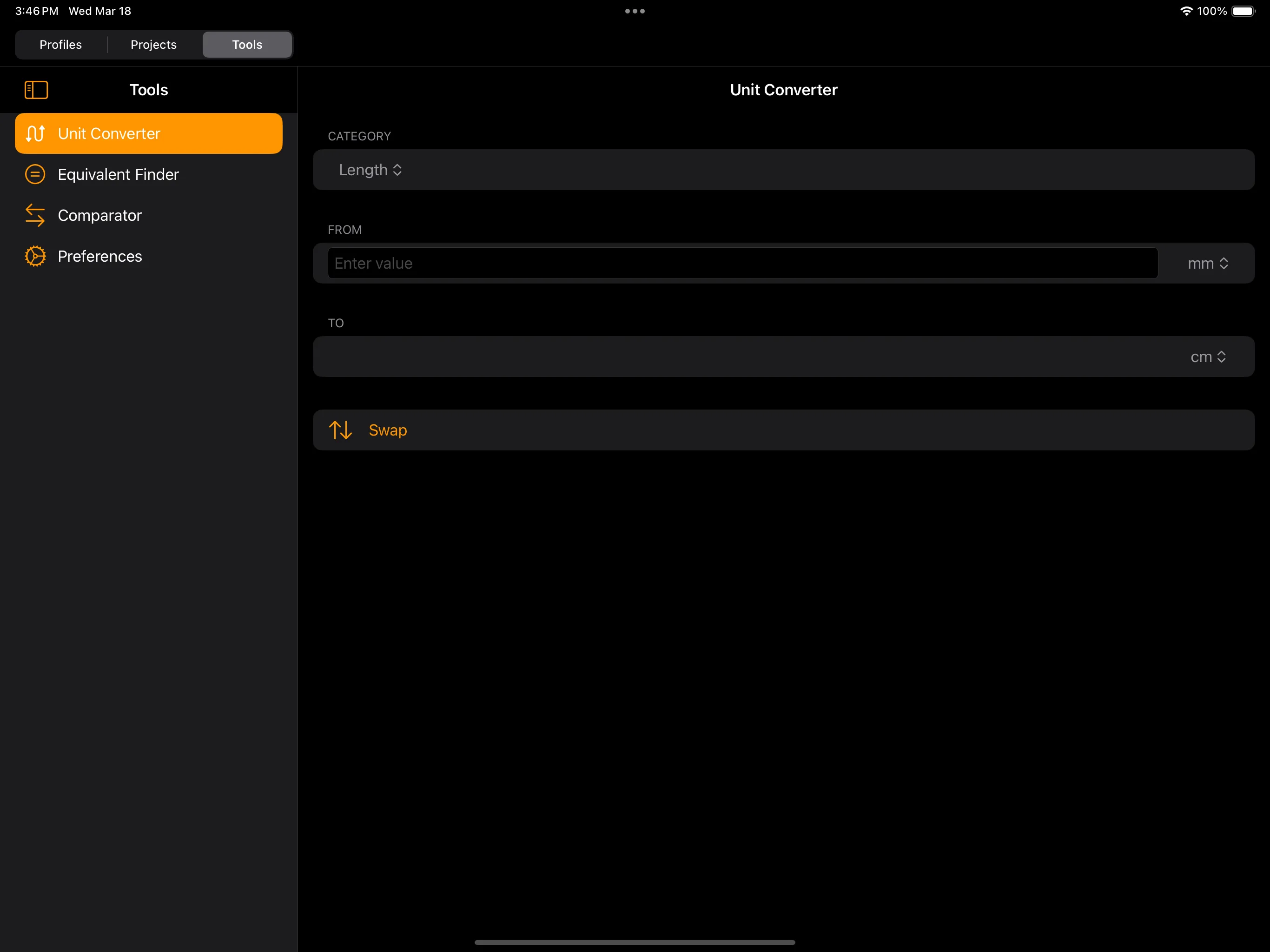Click the Equivalent Finder equals icon

(x=35, y=174)
